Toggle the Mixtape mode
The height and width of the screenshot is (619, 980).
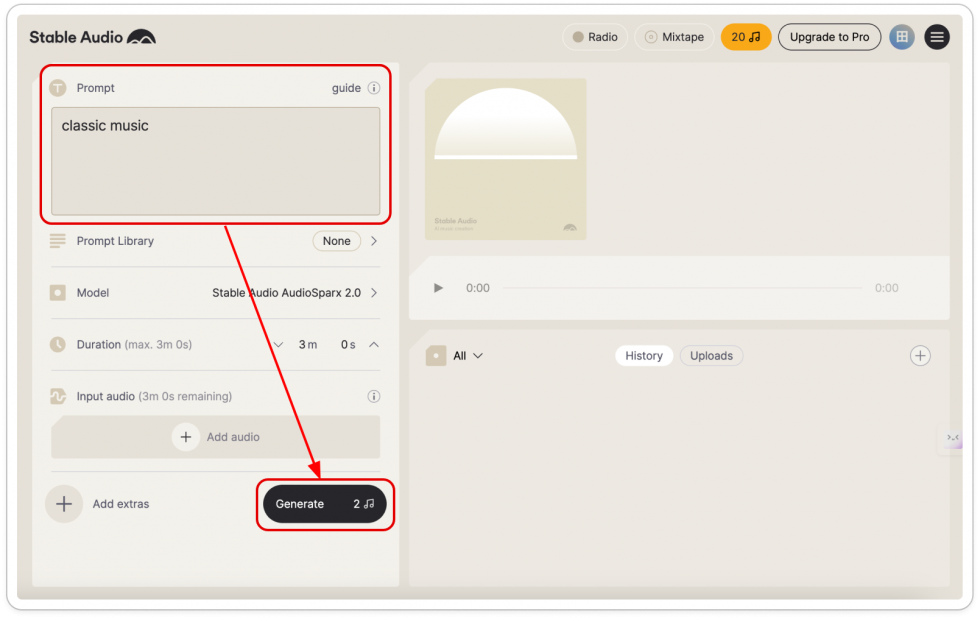pyautogui.click(x=673, y=37)
